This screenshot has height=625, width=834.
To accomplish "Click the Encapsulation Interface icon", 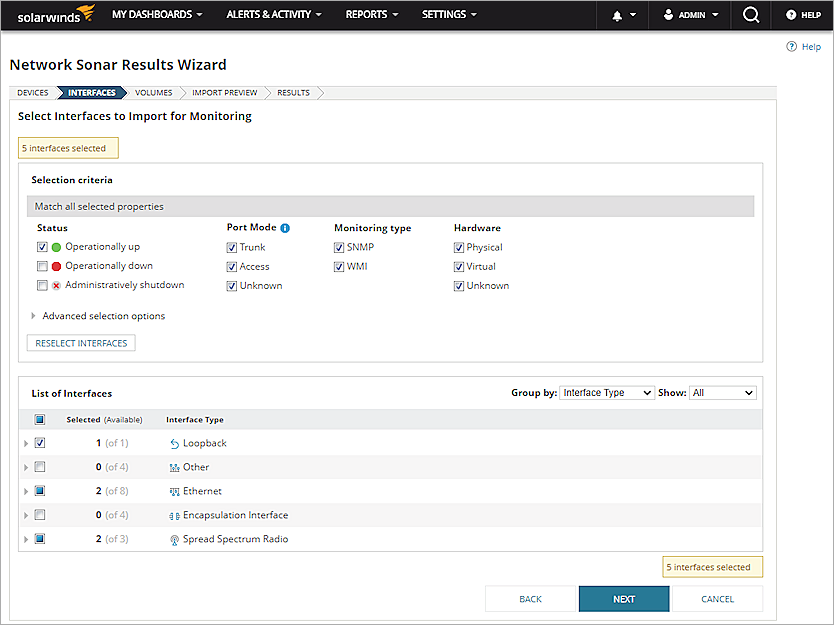I will (176, 514).
